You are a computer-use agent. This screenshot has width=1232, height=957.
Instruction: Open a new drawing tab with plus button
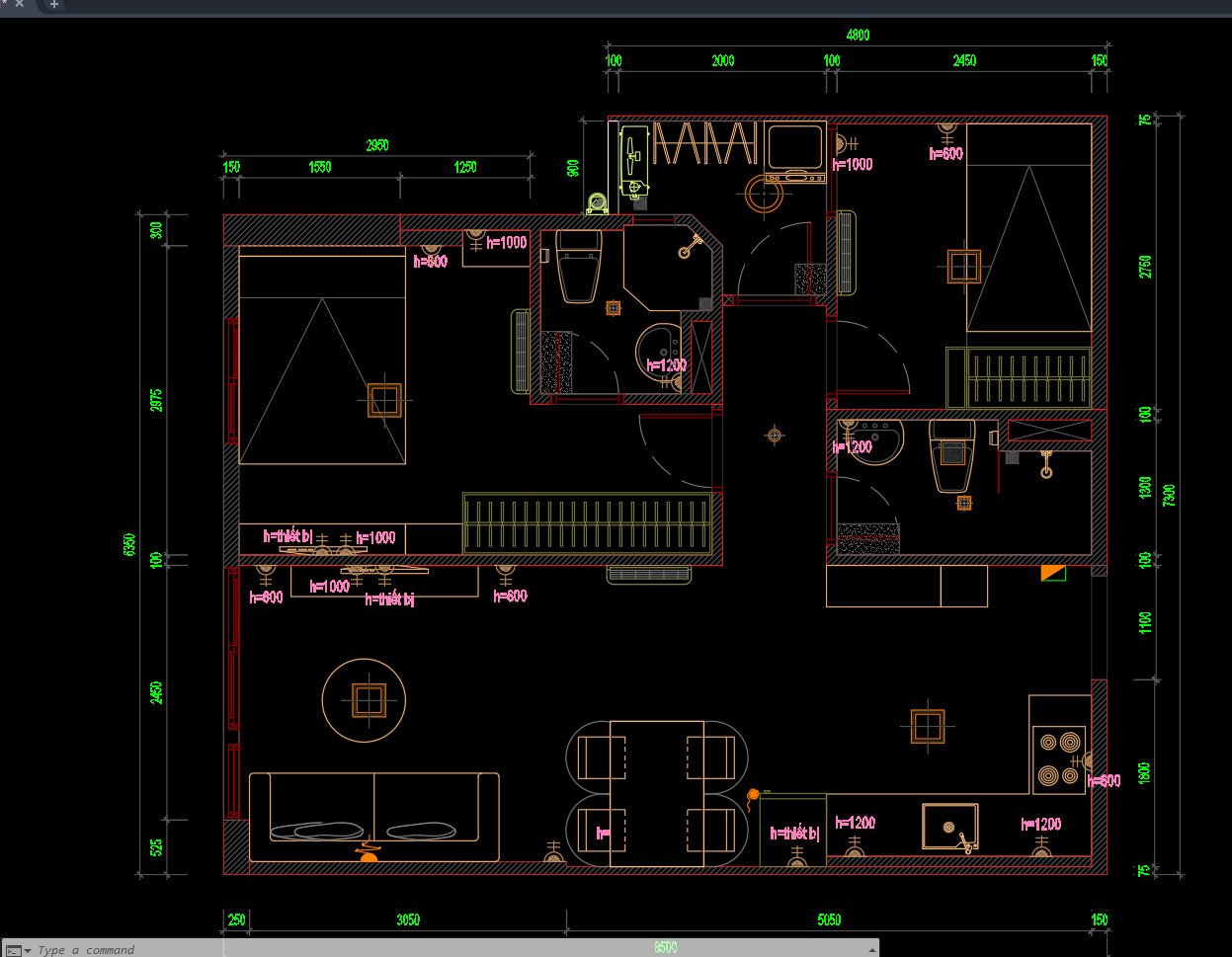tap(54, 5)
